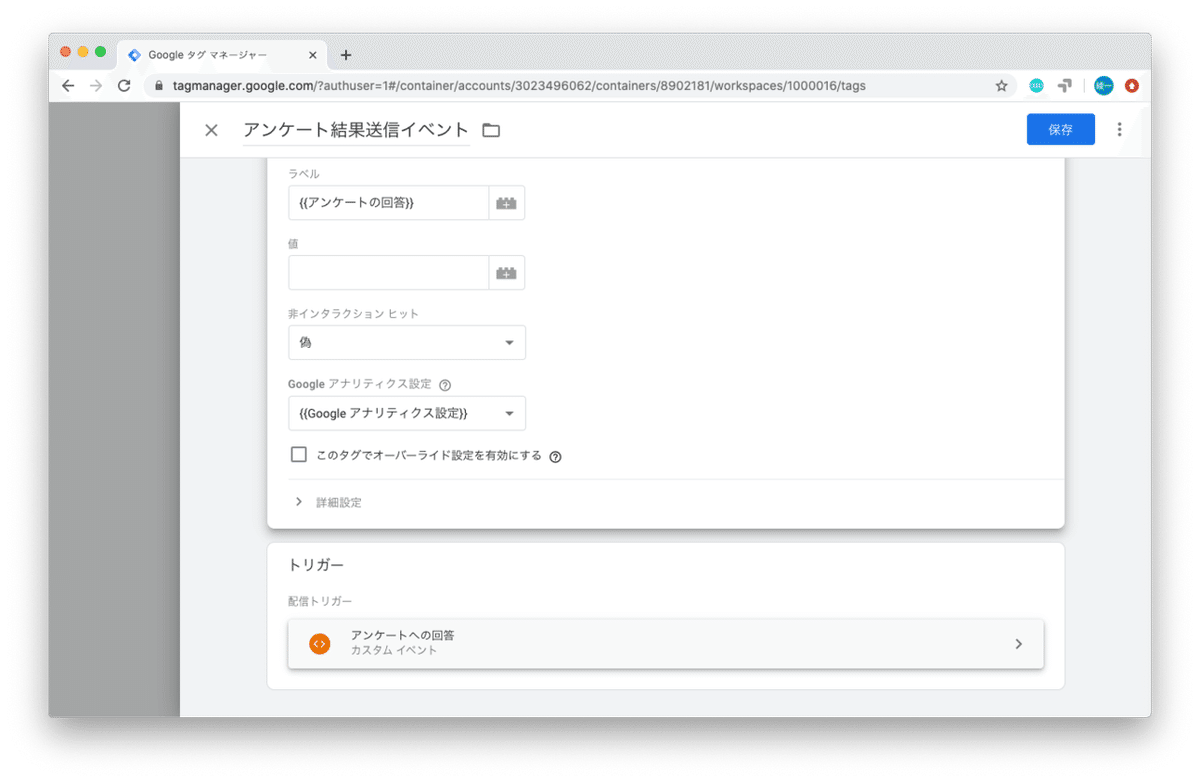The height and width of the screenshot is (782, 1200).
Task: Click the red Chrome update icon
Action: 1132,86
